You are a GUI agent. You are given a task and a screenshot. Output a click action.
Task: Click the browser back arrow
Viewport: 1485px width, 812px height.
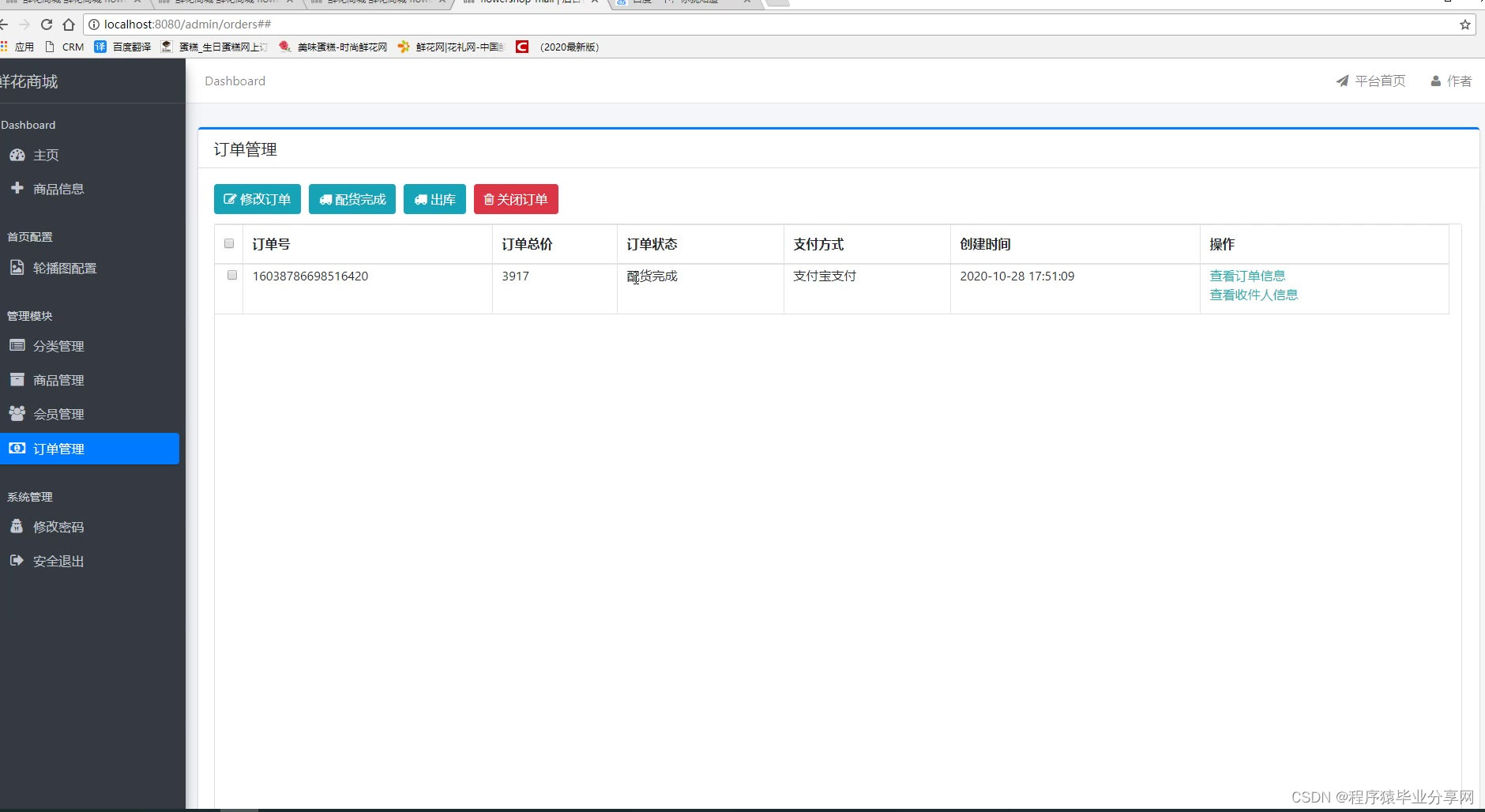(3, 24)
